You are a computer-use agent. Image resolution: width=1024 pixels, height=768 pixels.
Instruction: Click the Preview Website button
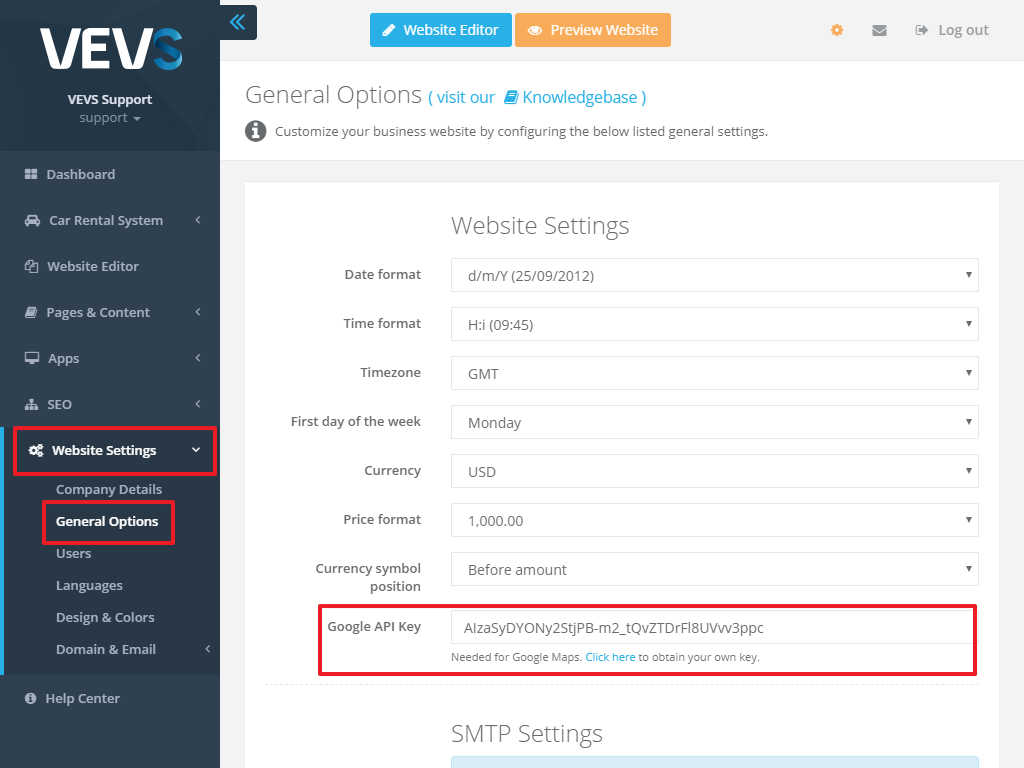point(593,30)
